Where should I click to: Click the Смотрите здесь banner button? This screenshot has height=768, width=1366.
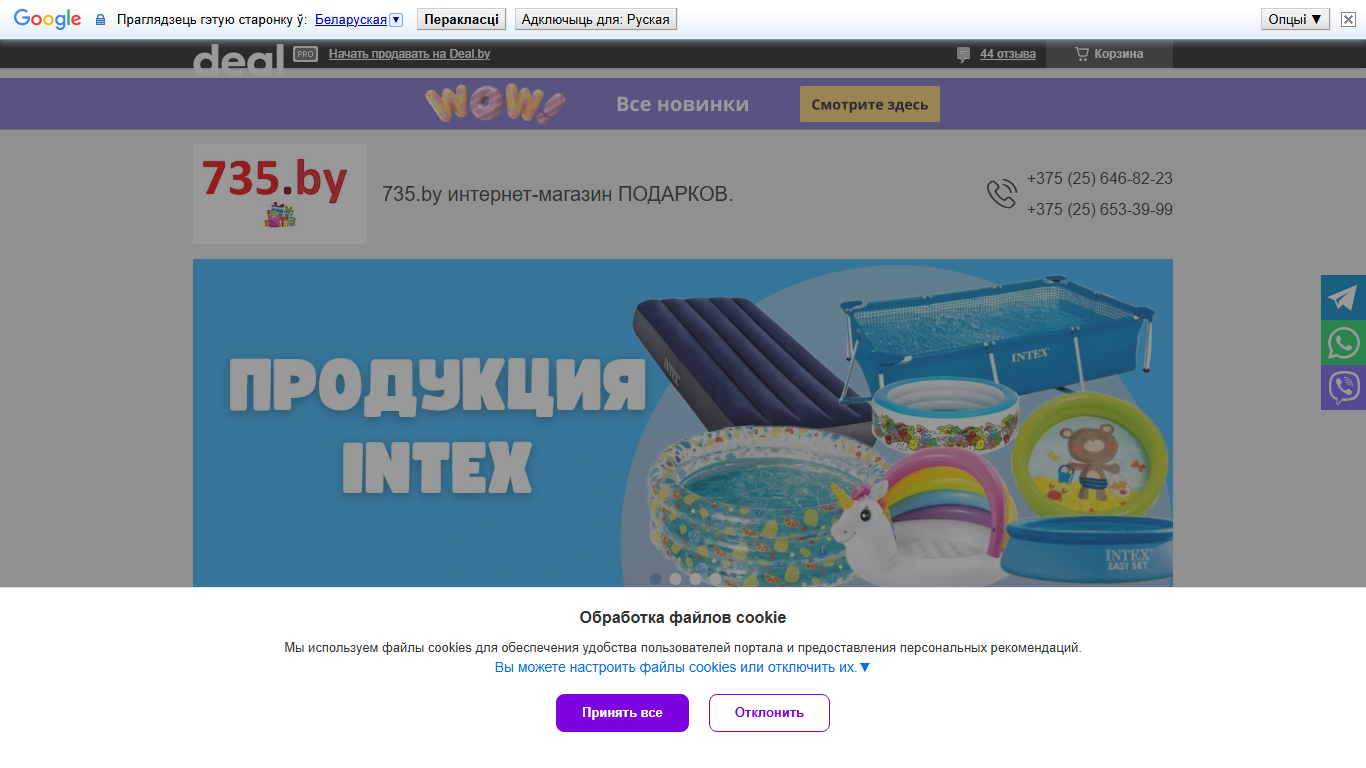870,104
